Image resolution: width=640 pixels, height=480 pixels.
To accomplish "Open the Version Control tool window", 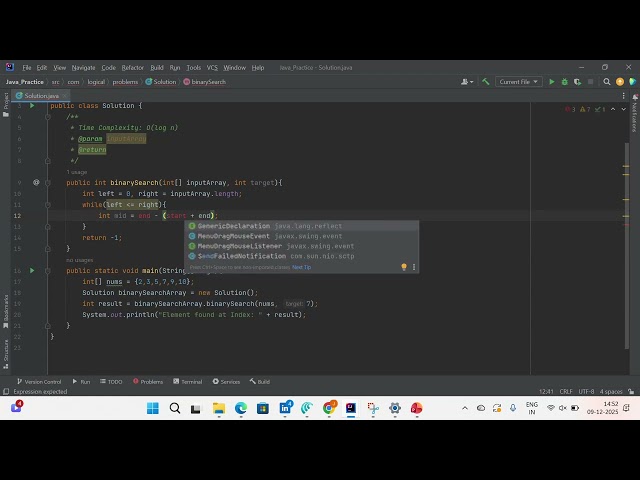I will tap(39, 382).
